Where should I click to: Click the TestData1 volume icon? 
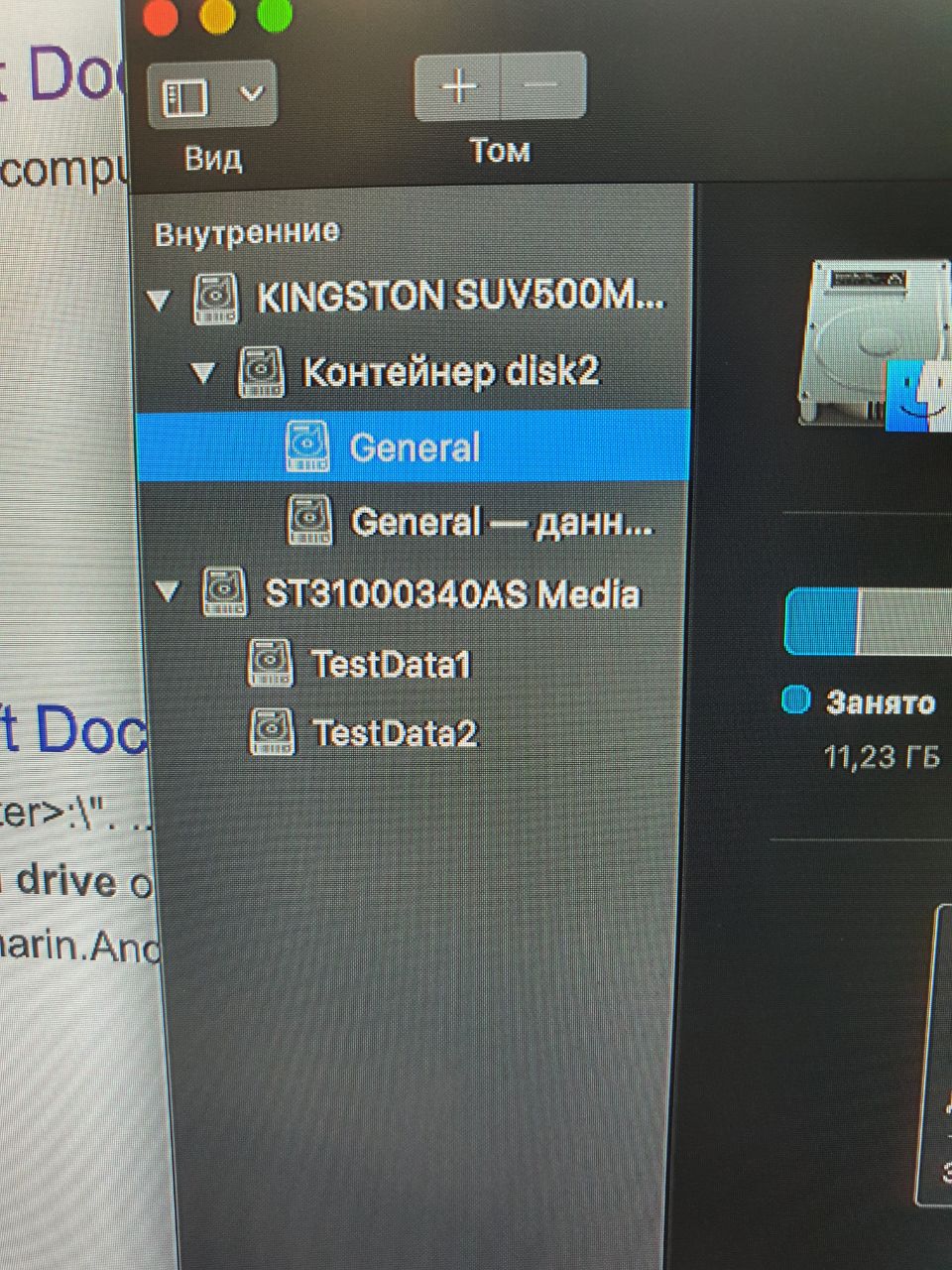pyautogui.click(x=270, y=663)
